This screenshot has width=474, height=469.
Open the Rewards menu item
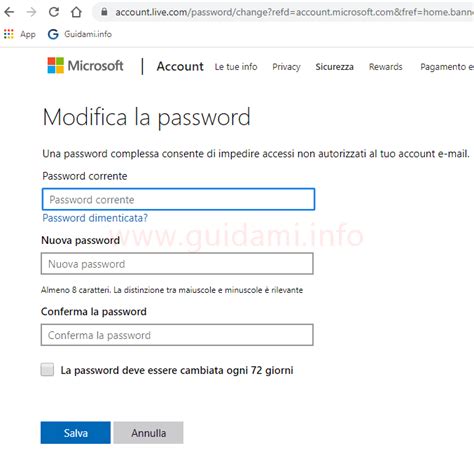click(x=386, y=67)
